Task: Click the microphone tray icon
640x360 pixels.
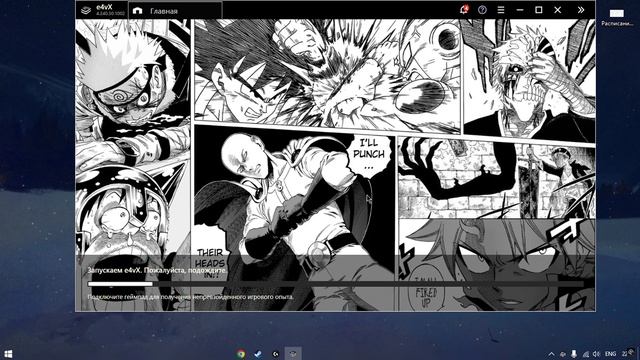Action: 574,354
